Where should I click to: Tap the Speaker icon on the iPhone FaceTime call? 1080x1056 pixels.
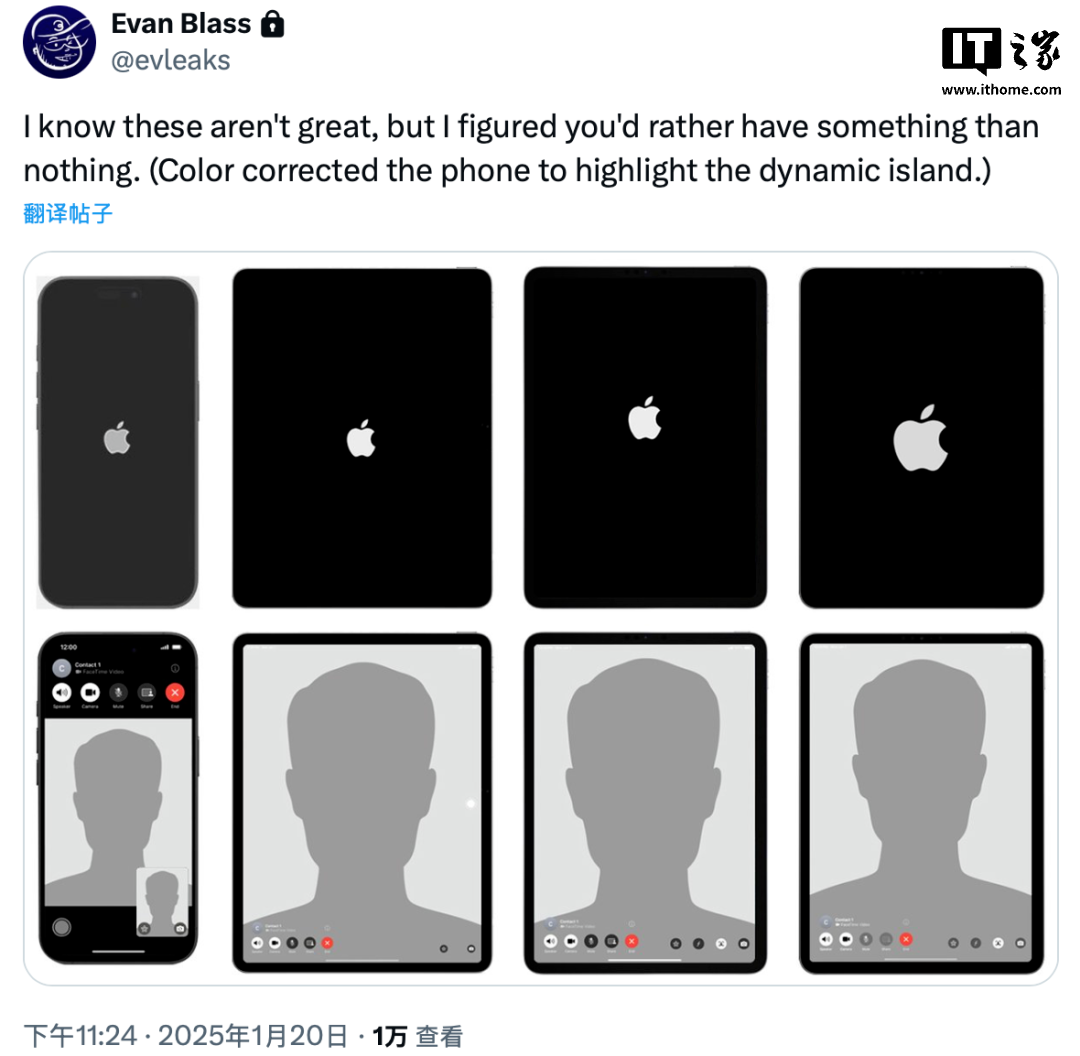(x=62, y=692)
